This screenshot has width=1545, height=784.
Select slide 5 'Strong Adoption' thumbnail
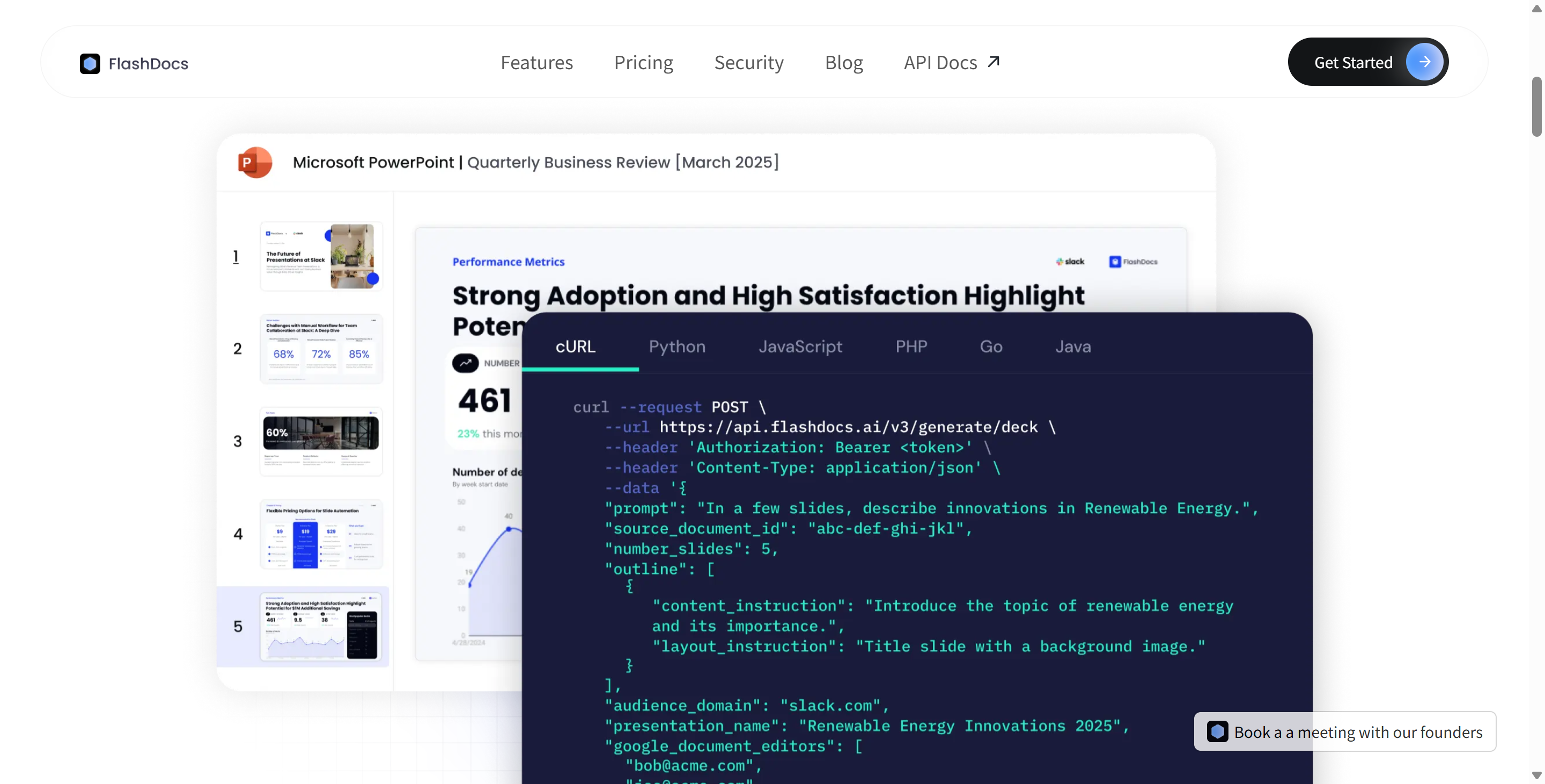coord(321,627)
